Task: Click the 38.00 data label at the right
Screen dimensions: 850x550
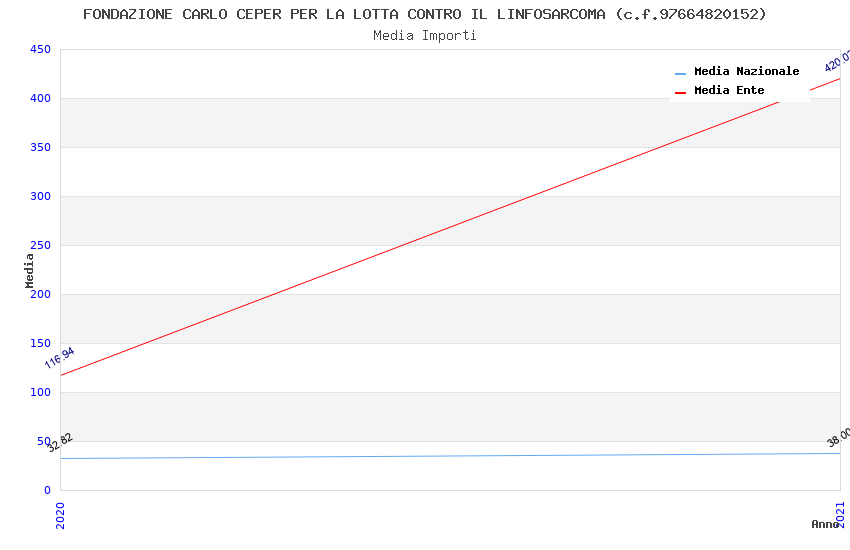Action: tap(838, 437)
